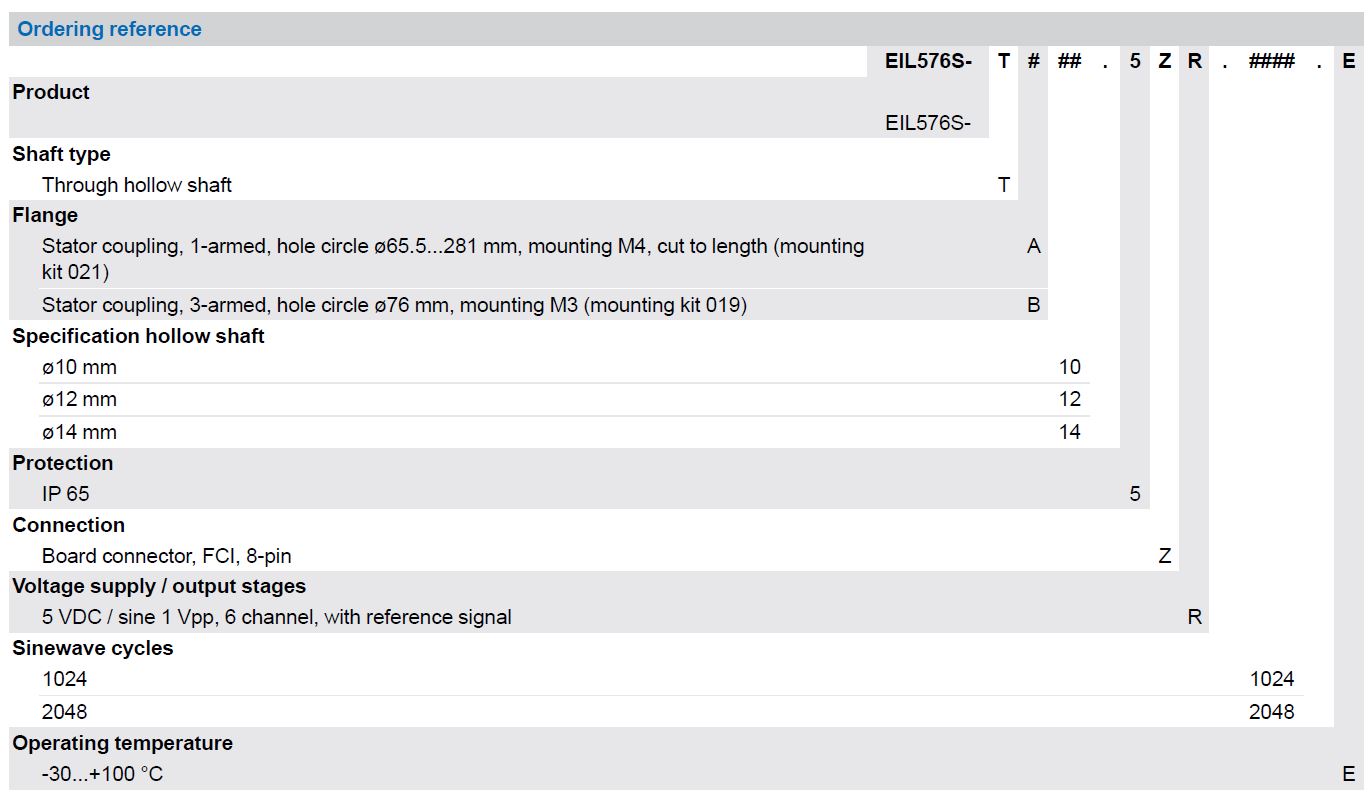Click the "Specification hollow shaft" heading
1372x798 pixels.
138,336
